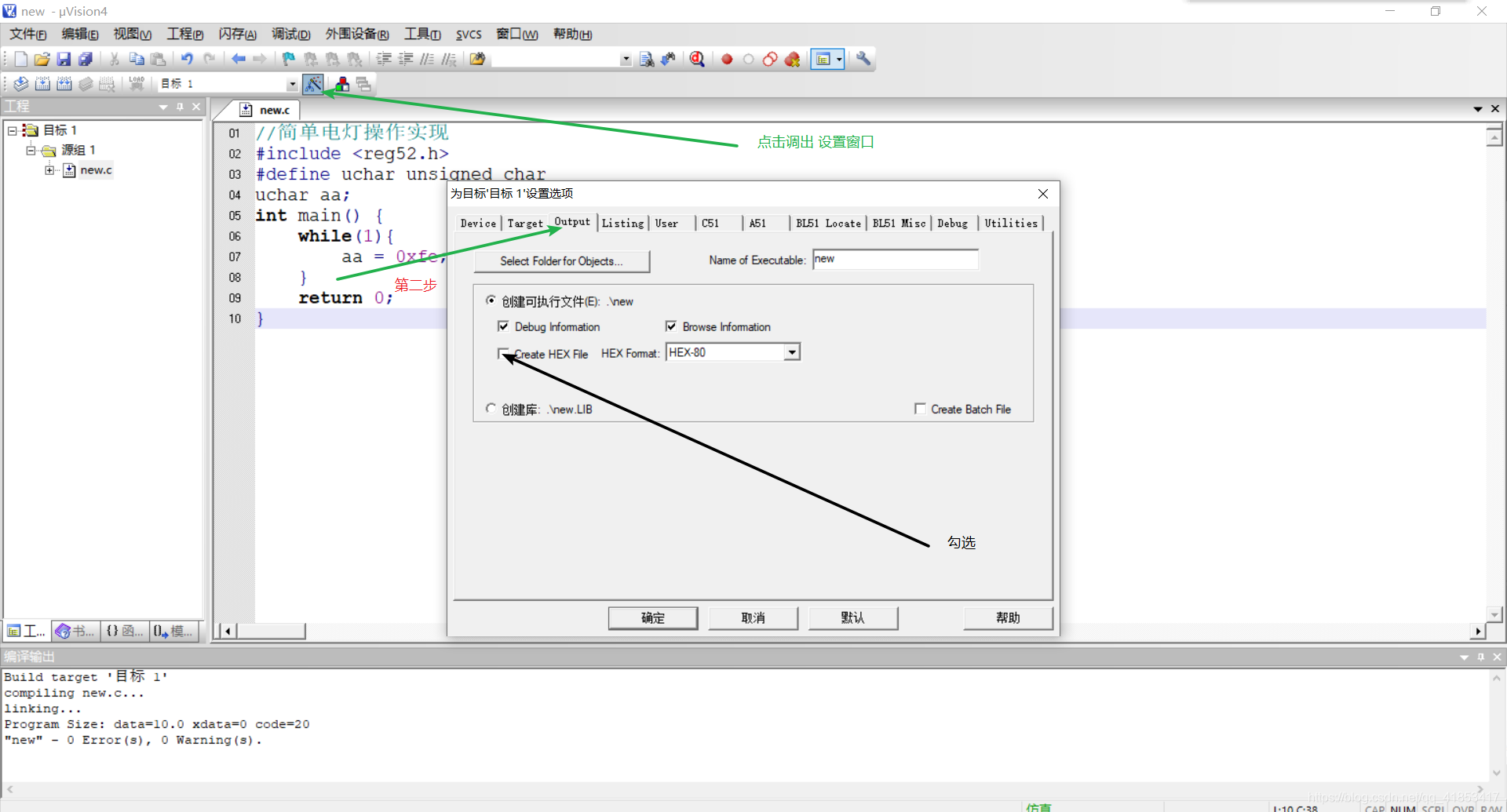Screen dimensions: 1507x812
Task: Rebuild all target files icon
Action: [64, 83]
